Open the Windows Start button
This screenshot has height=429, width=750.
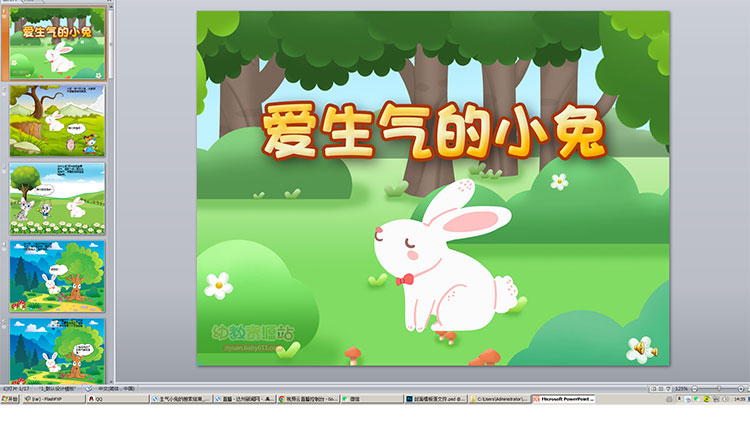tap(10, 398)
